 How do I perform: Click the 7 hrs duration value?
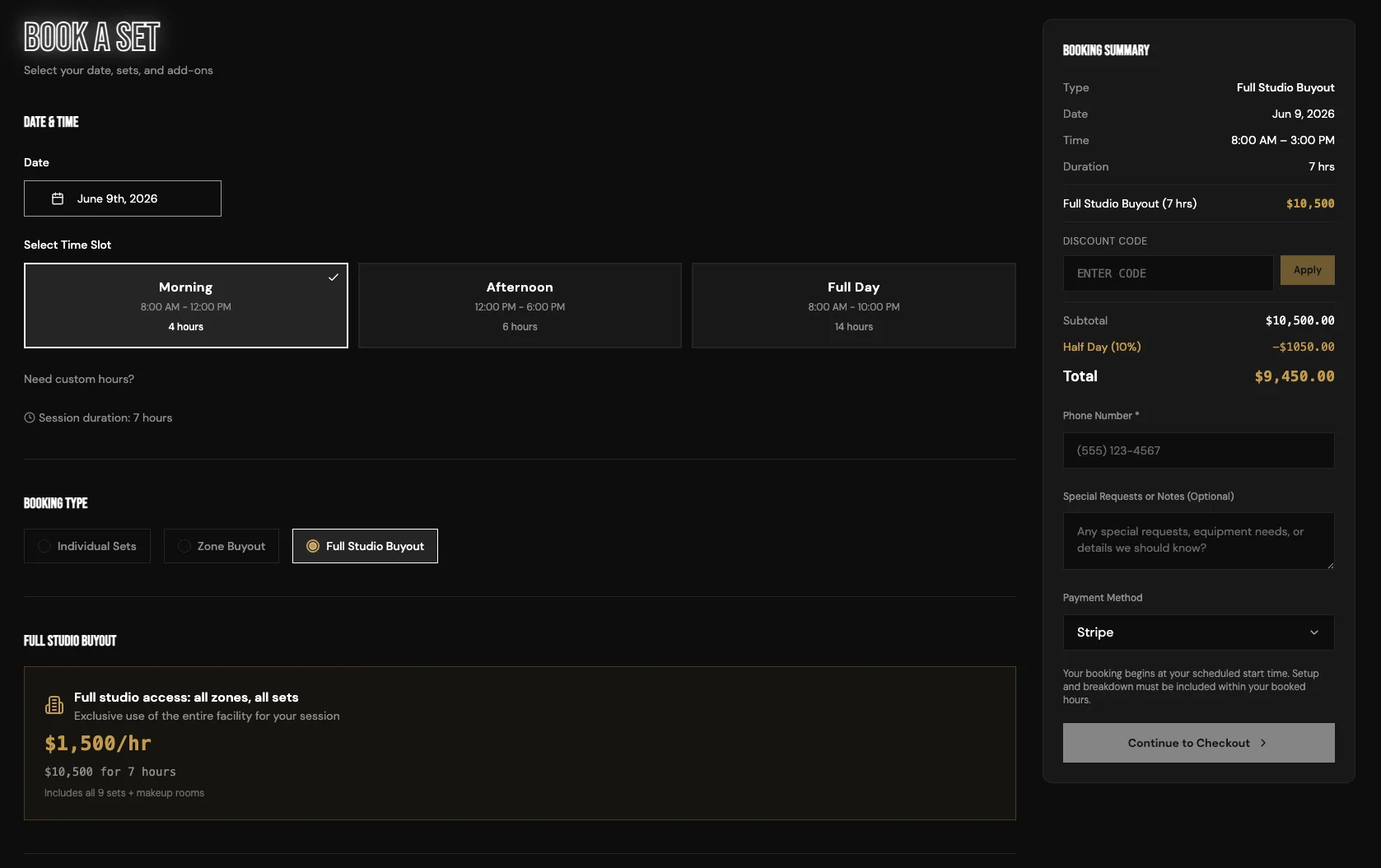coord(1322,166)
